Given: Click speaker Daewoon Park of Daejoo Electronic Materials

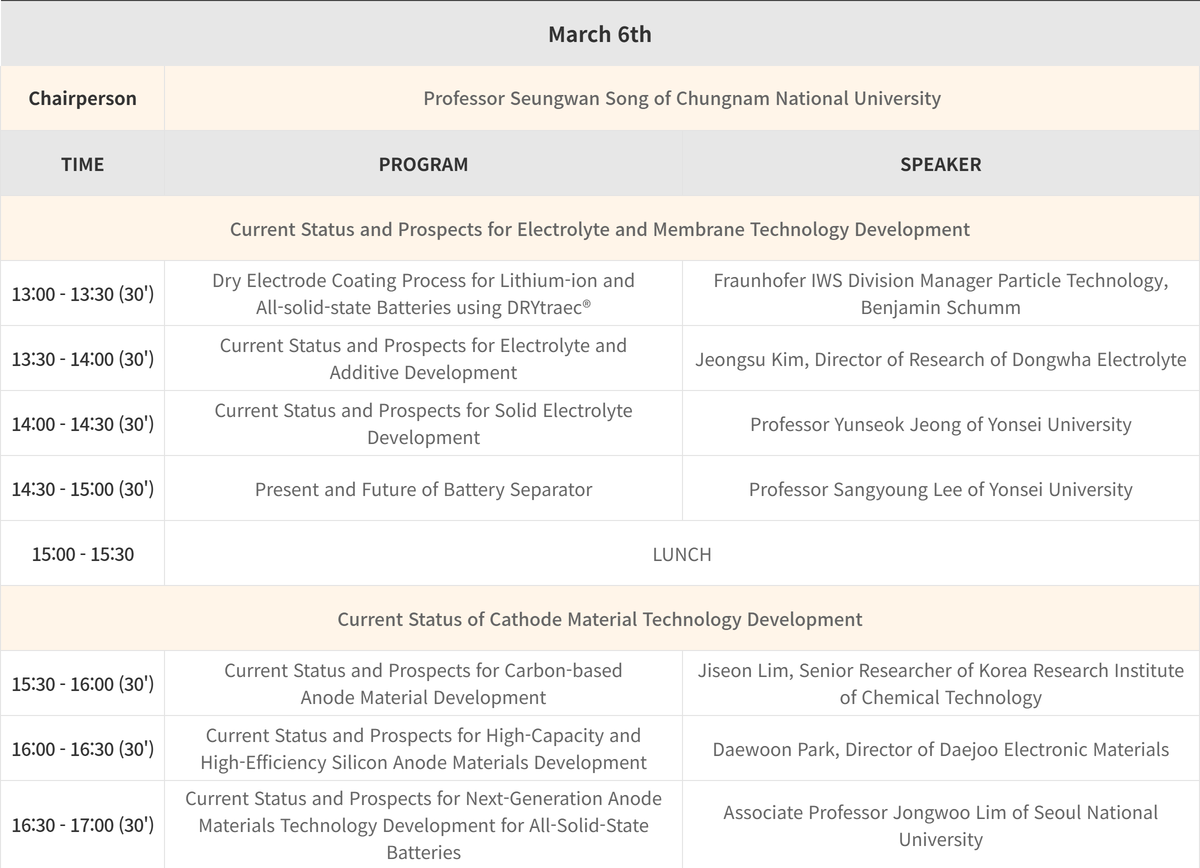Looking at the screenshot, I should [x=940, y=749].
